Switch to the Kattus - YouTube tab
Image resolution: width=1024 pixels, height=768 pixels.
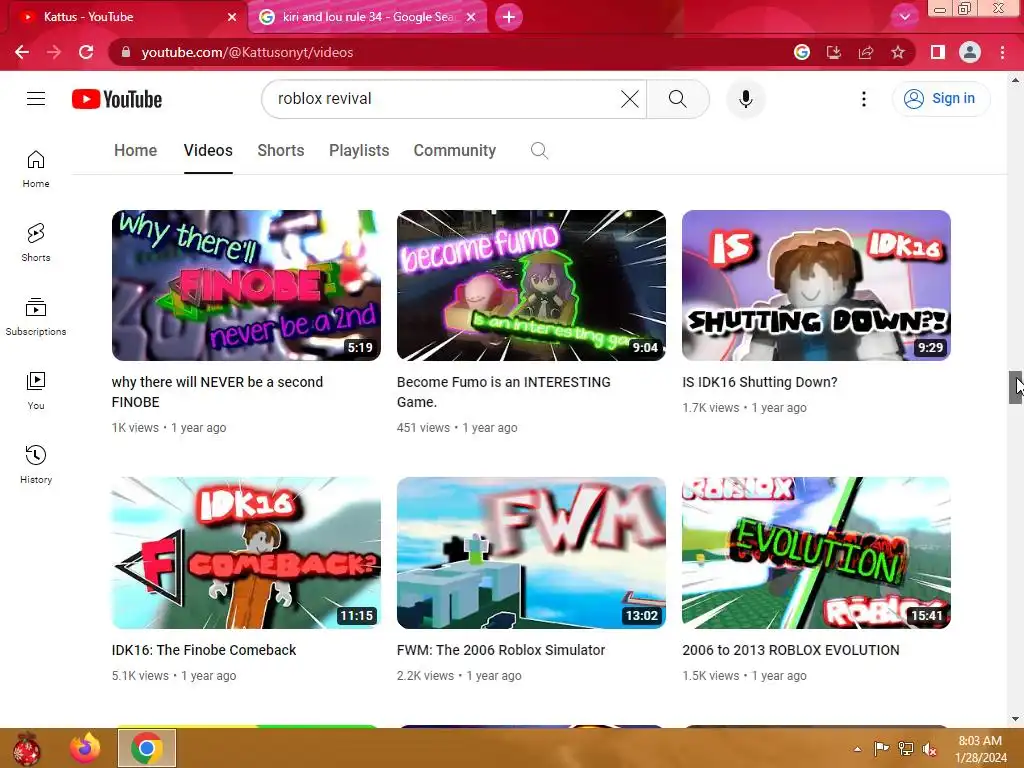124,17
